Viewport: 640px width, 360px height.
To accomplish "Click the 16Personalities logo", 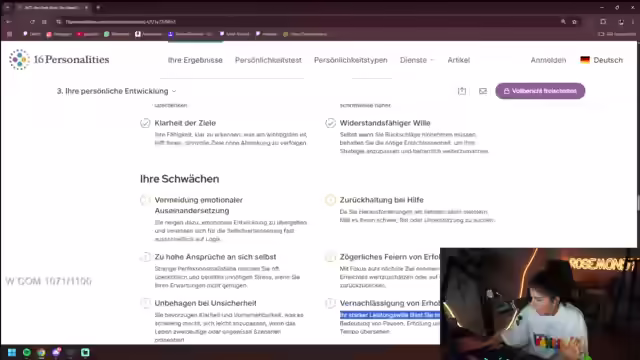I will point(59,60).
